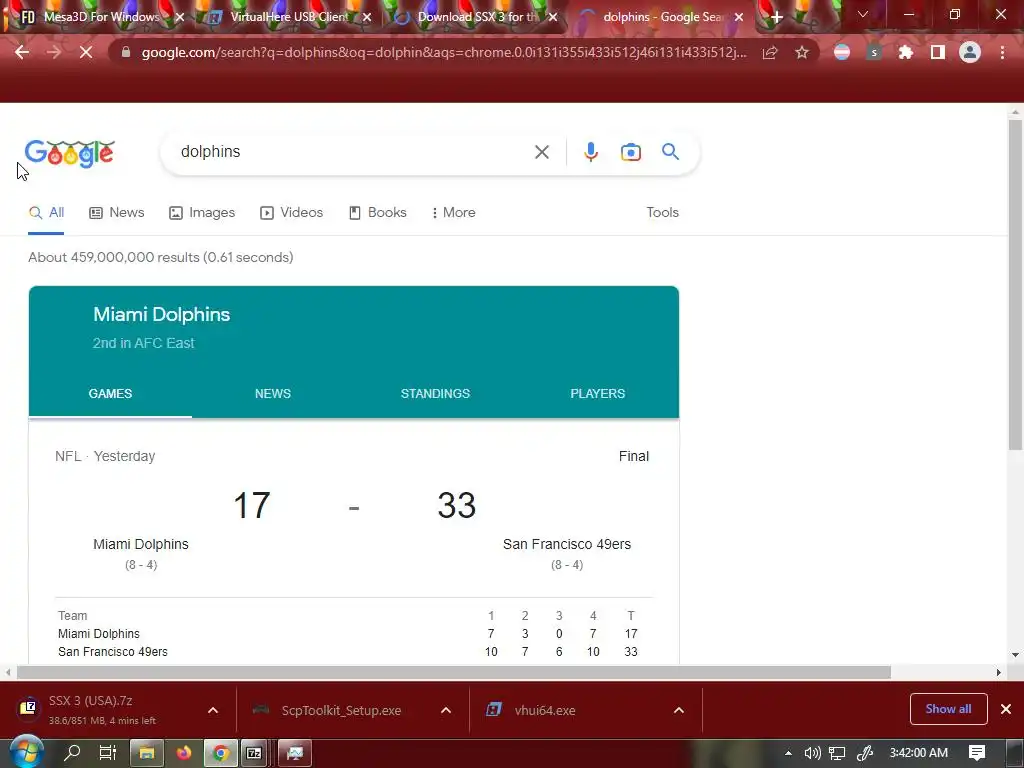Open the vhui64.exe download

pyautogui.click(x=545, y=710)
